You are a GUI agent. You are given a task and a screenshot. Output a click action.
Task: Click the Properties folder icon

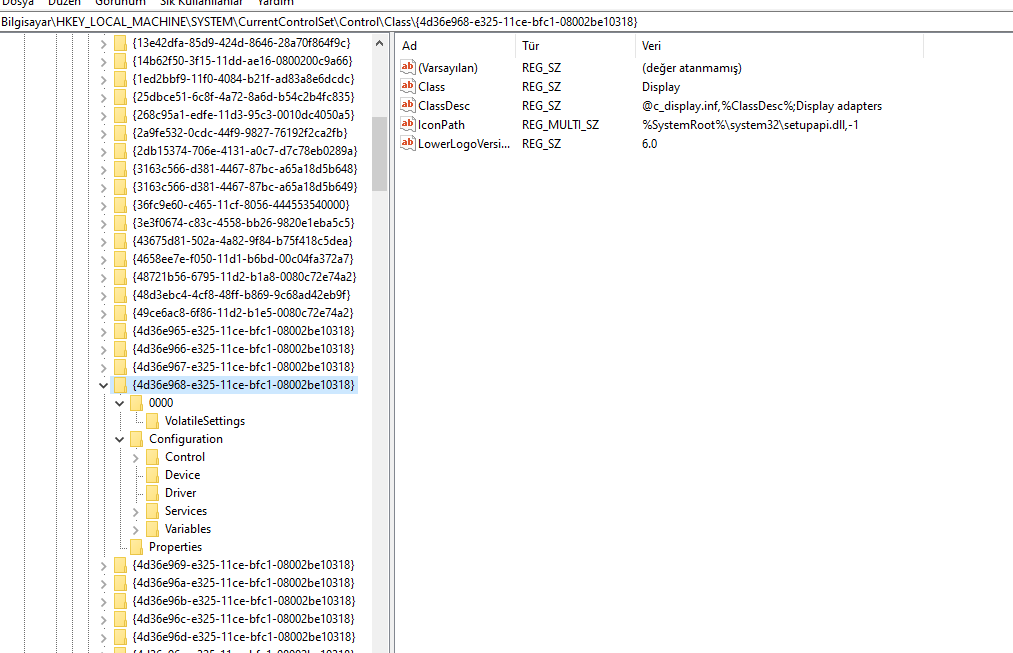click(x=136, y=547)
